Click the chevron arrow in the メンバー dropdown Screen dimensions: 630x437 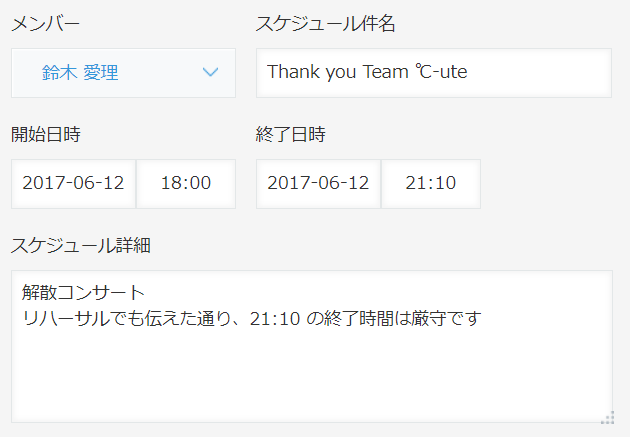[210, 72]
